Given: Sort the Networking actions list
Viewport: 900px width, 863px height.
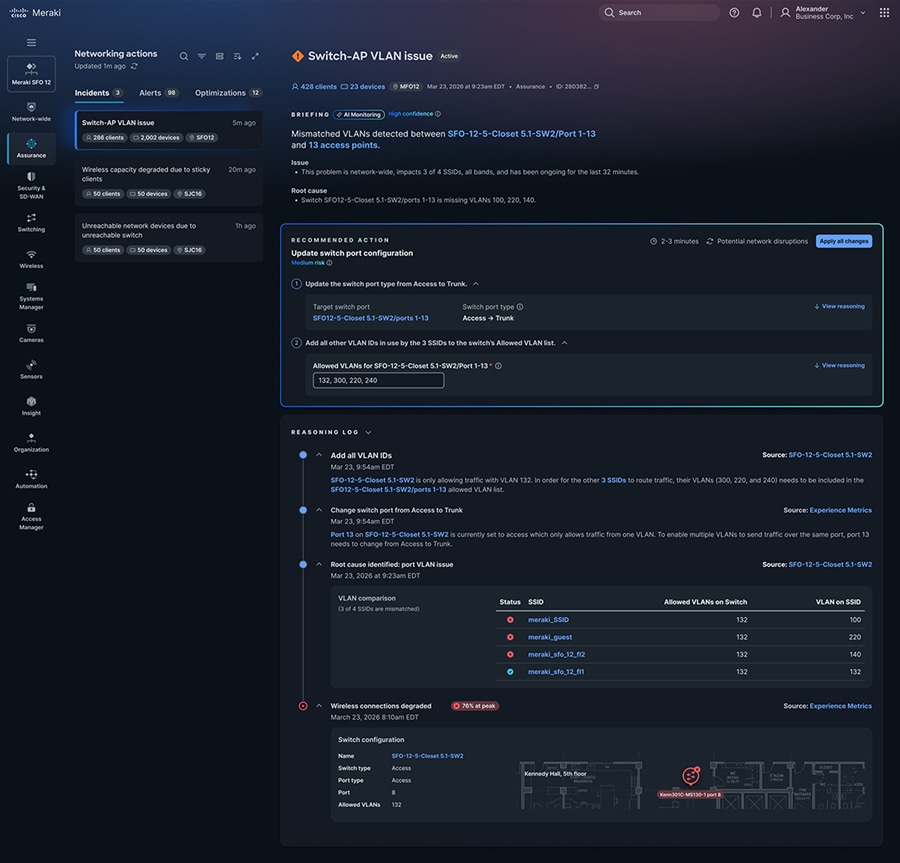Looking at the screenshot, I should [x=237, y=56].
